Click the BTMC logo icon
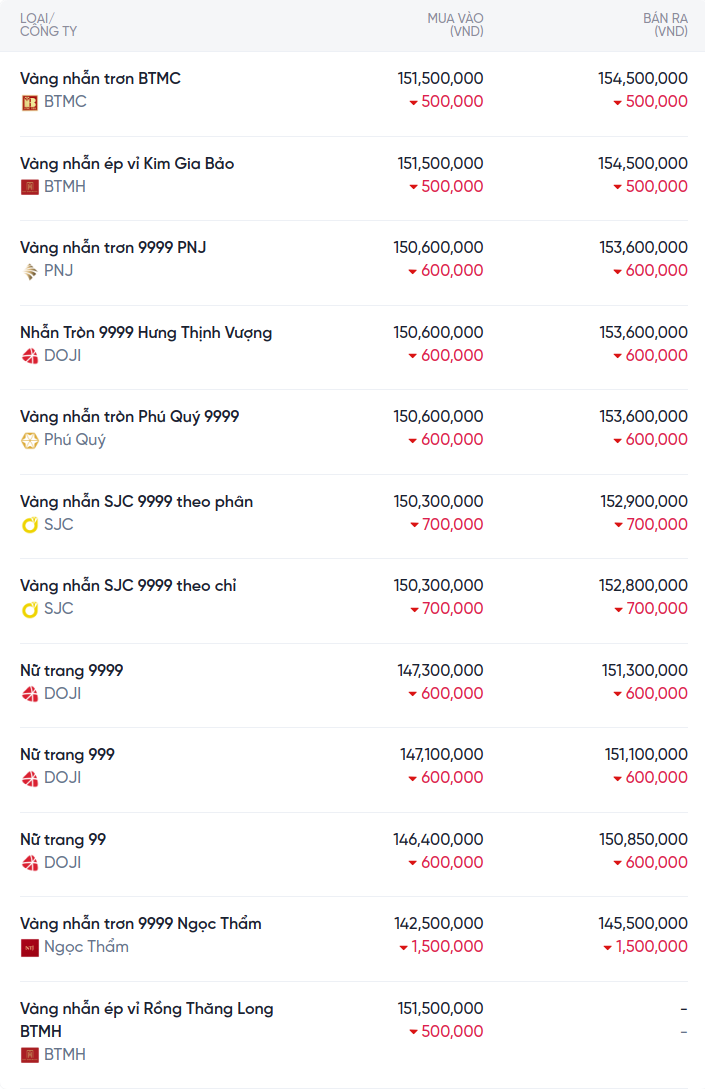 pos(30,102)
